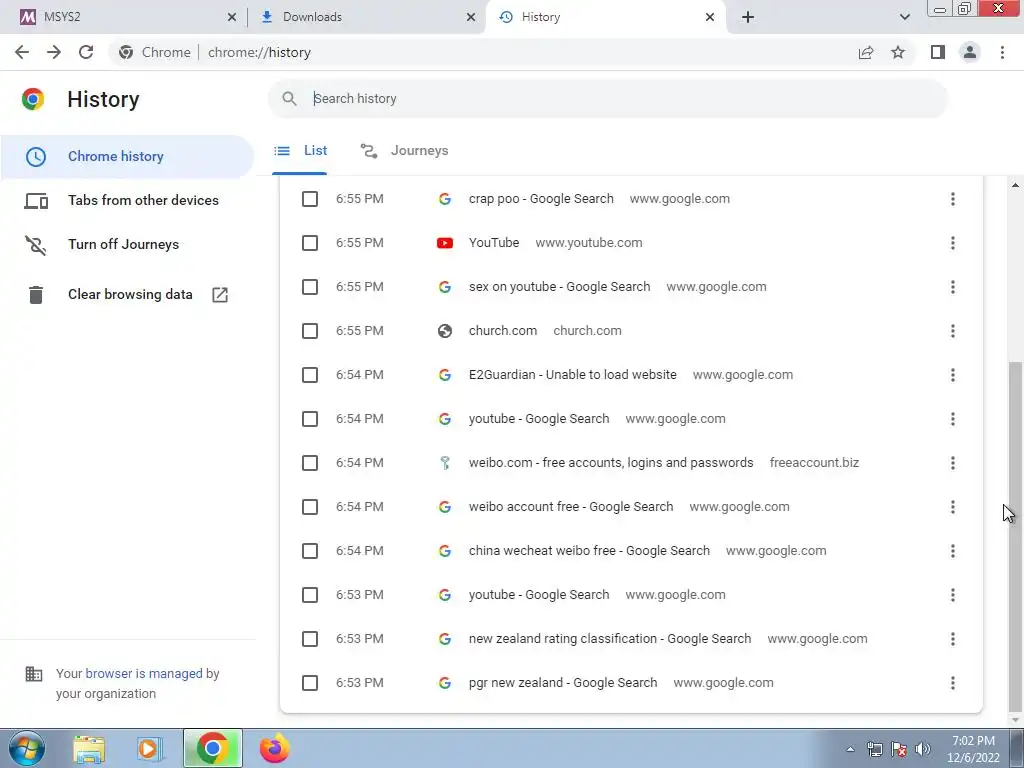
Task: Check the church.com entry checkbox
Action: pos(310,331)
